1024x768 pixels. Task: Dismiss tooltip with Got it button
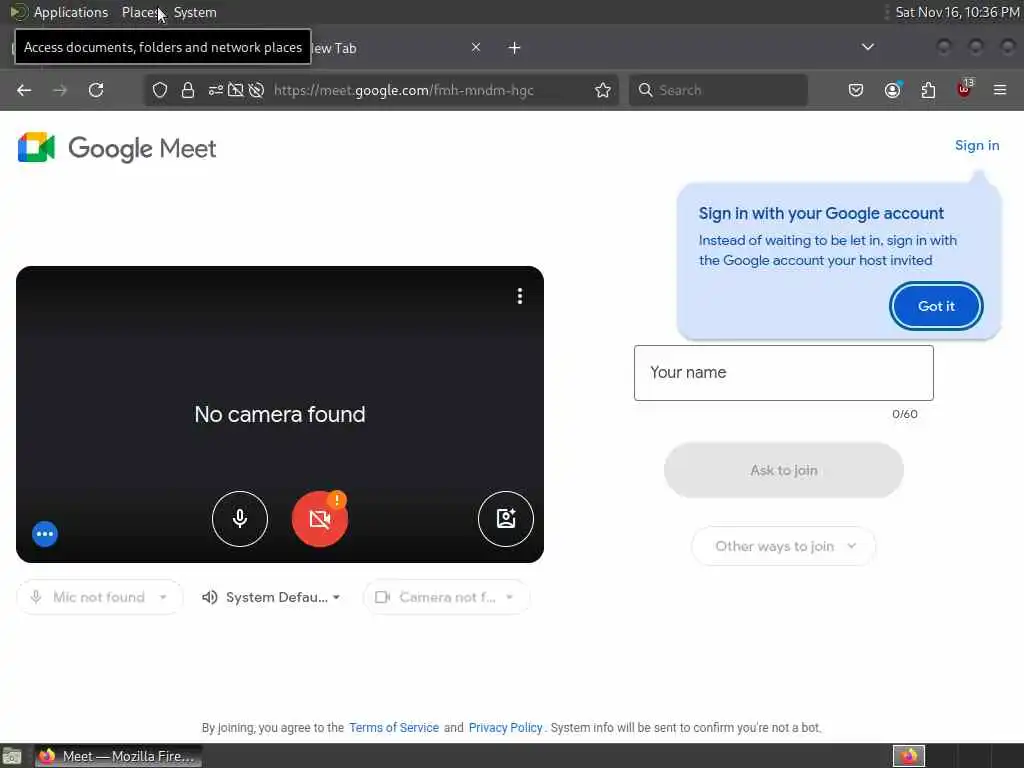pos(936,306)
